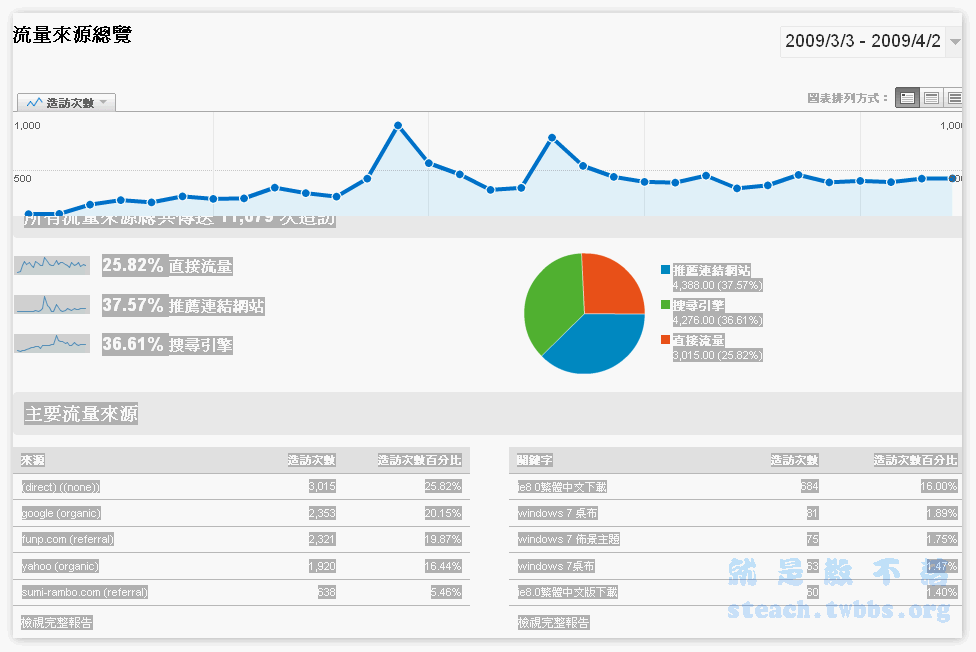Viewport: 976px width, 652px height.
Task: Click the 19.87% cell
Action: [x=443, y=539]
